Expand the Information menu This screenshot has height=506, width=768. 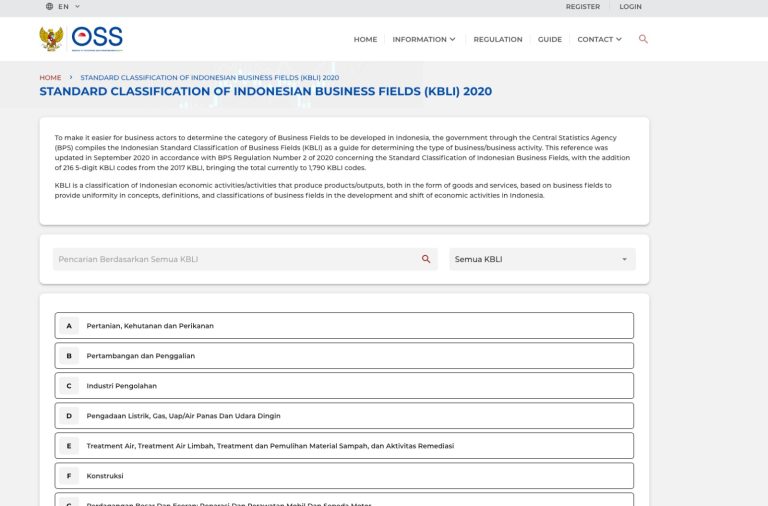[423, 39]
